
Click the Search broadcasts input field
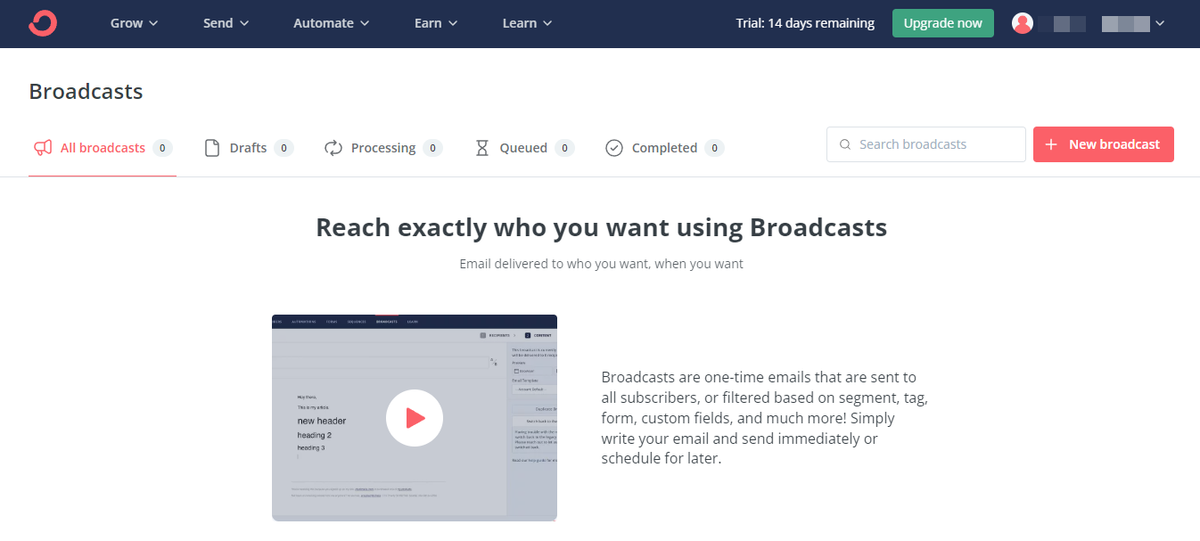[x=926, y=144]
